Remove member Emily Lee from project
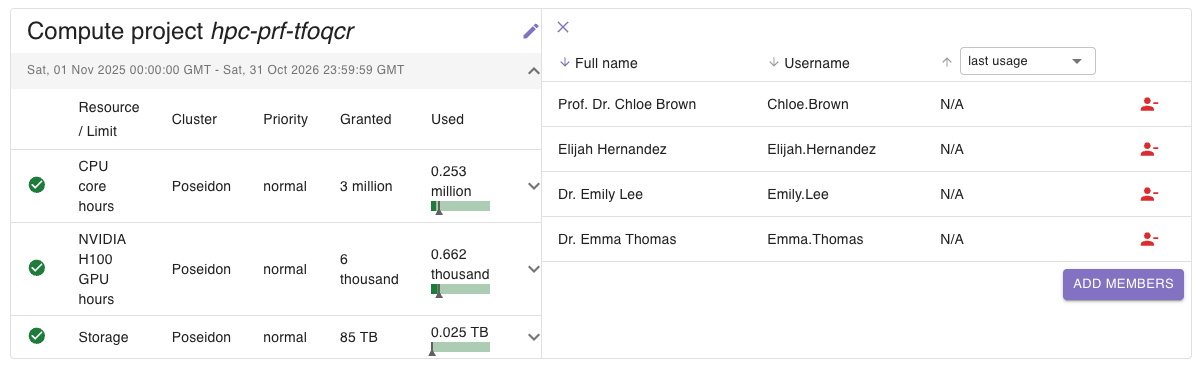 1149,194
